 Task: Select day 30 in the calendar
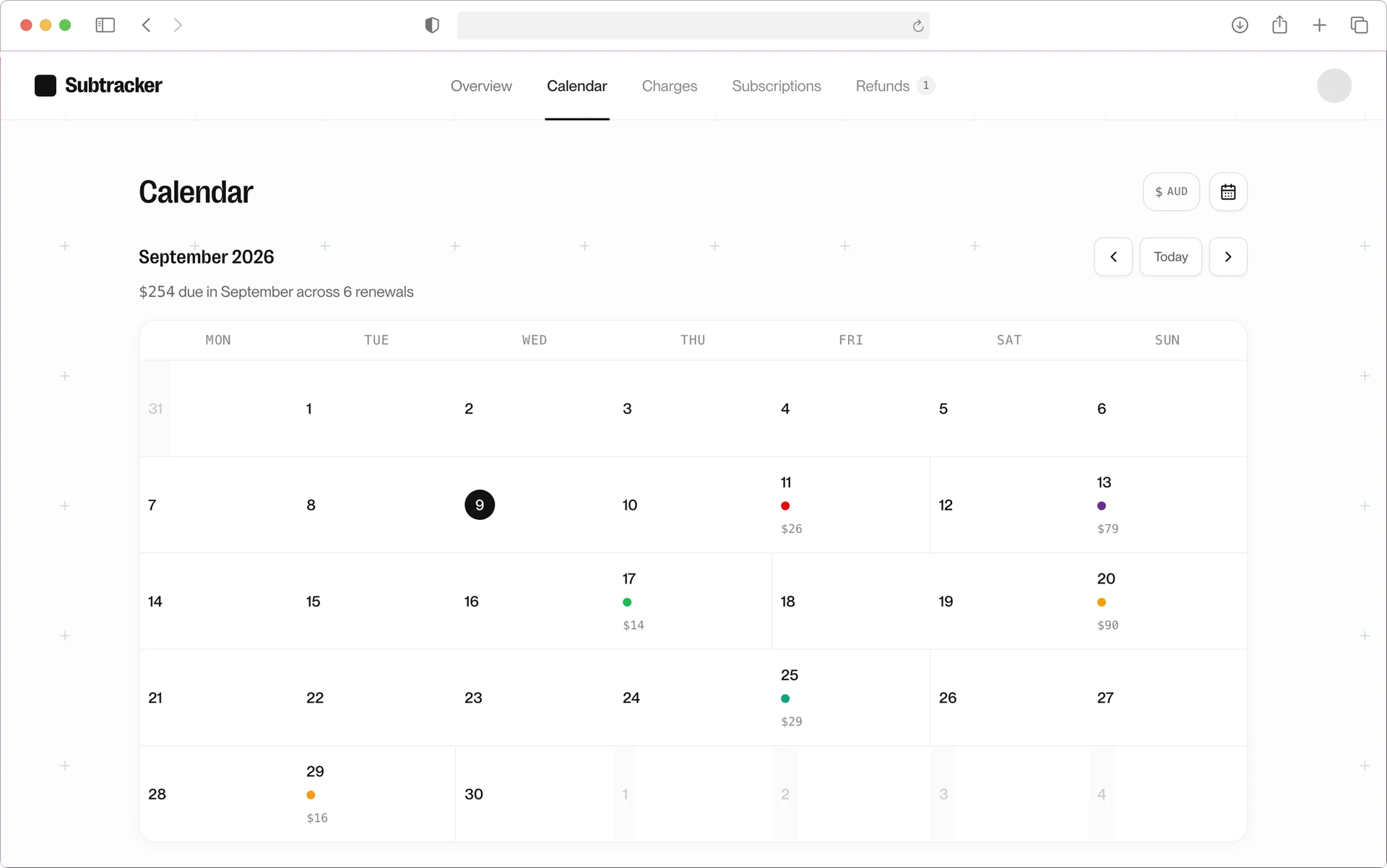474,794
